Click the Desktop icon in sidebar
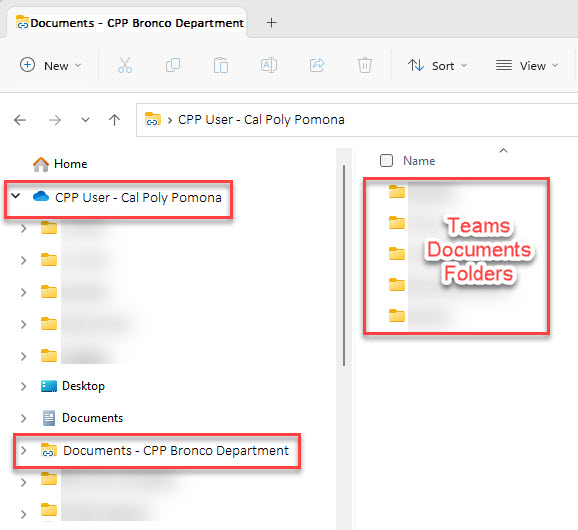 click(x=49, y=386)
